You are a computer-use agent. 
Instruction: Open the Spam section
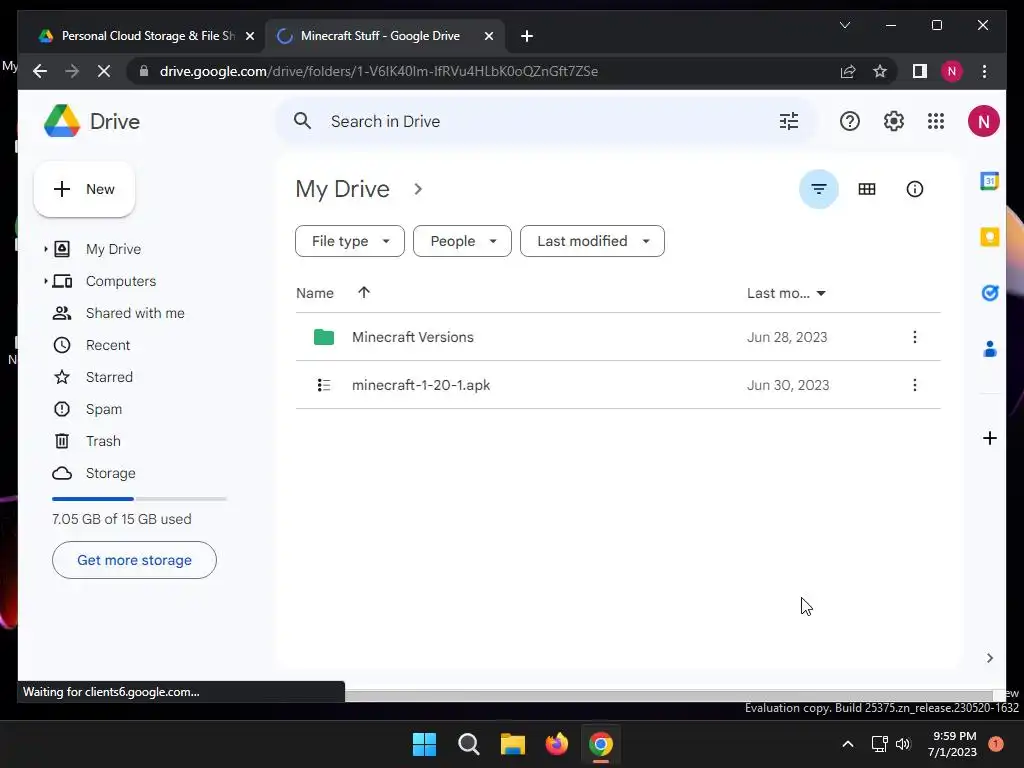(104, 409)
